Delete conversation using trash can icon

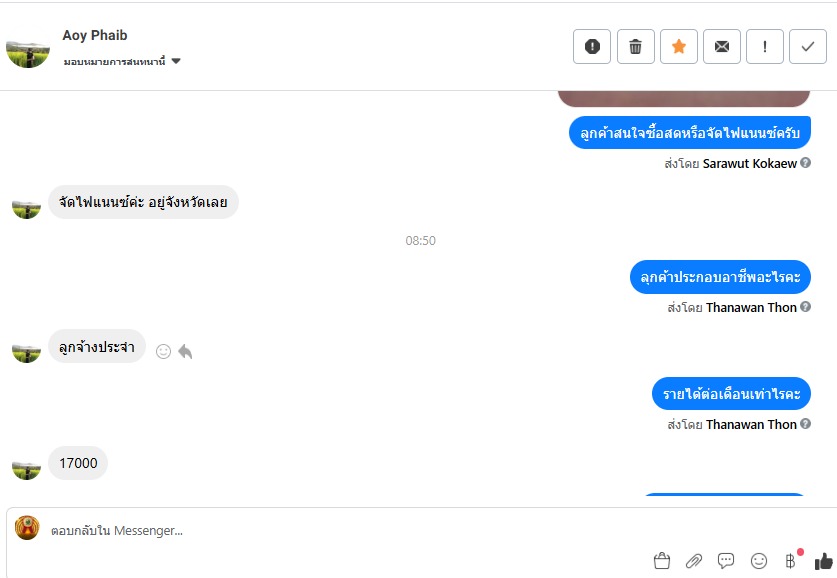[635, 47]
